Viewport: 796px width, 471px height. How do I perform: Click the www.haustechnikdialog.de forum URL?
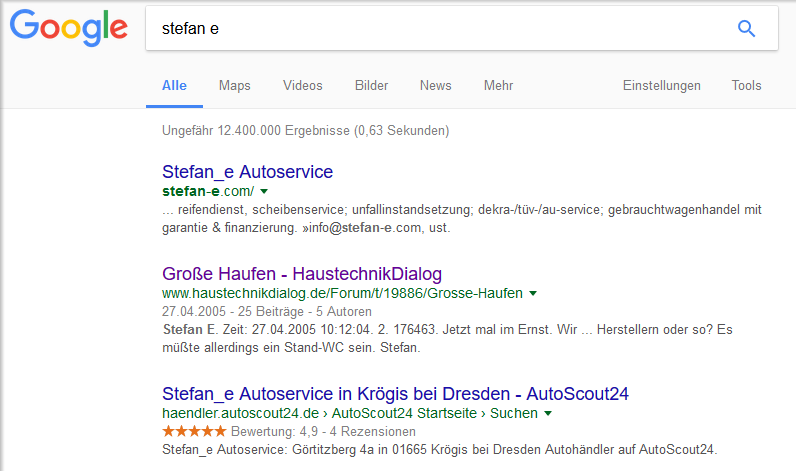(342, 293)
